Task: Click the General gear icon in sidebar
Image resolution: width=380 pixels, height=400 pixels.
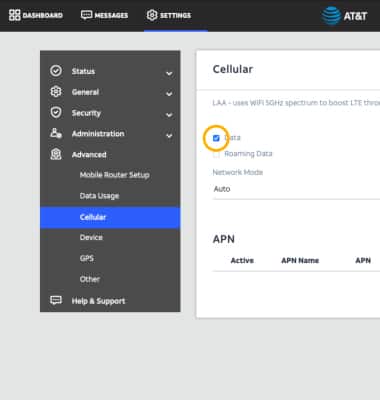Action: 56,92
